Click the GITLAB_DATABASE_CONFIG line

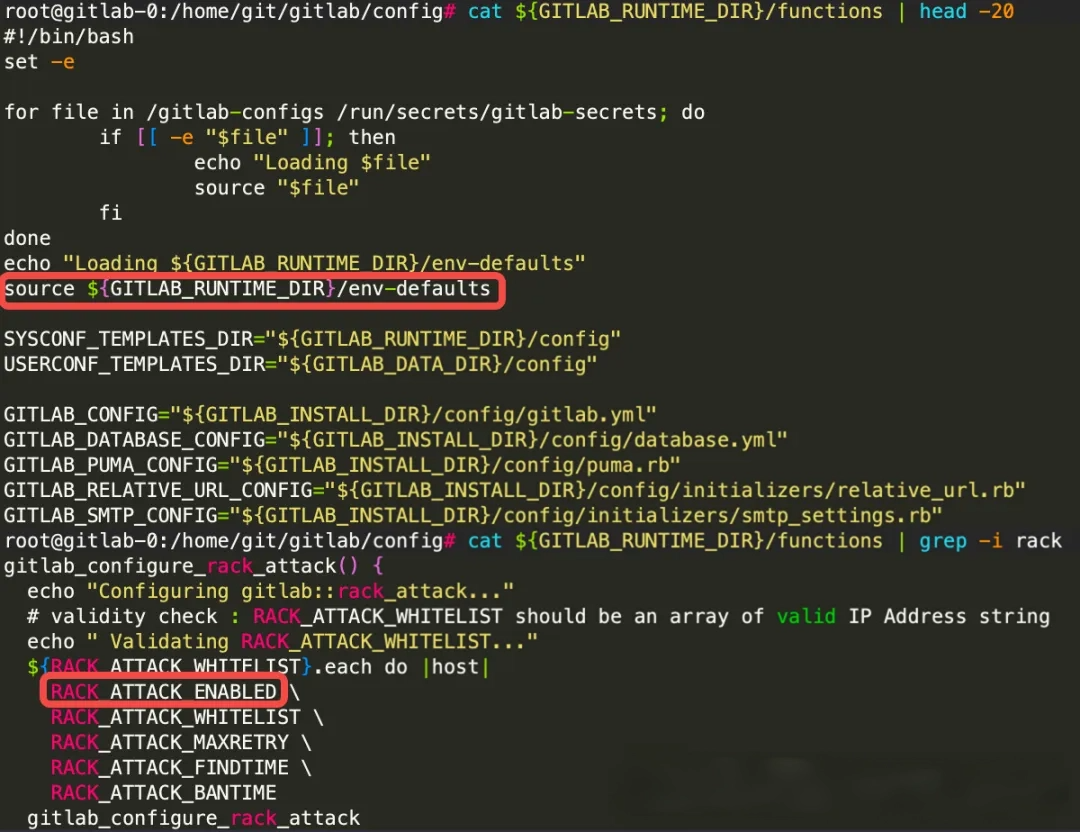(x=395, y=439)
